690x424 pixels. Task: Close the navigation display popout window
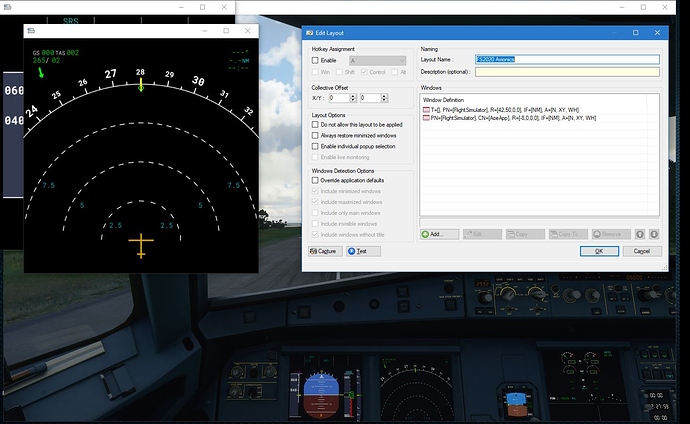[248, 31]
